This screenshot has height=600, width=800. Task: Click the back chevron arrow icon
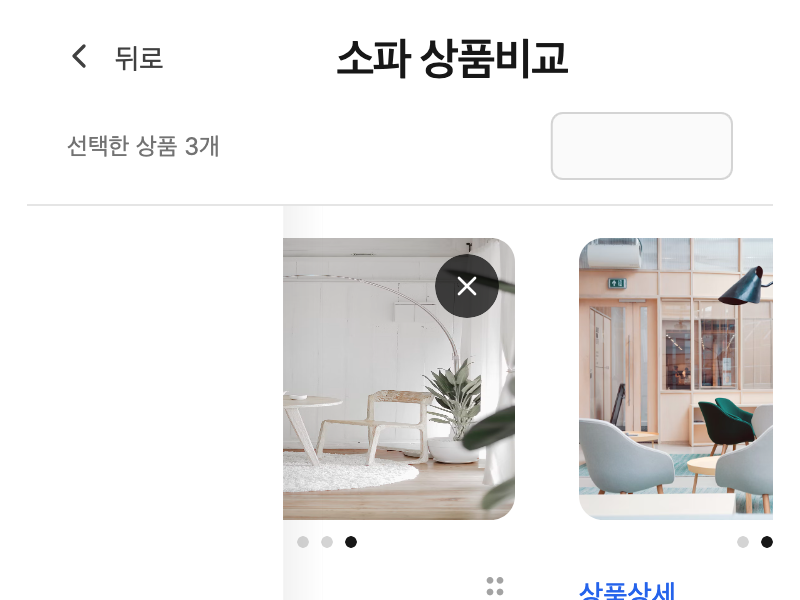(79, 56)
